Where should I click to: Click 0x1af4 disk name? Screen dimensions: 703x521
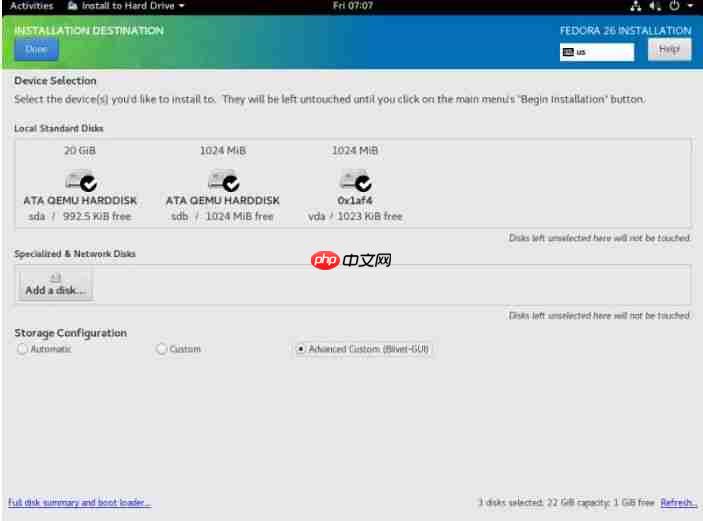(x=355, y=200)
